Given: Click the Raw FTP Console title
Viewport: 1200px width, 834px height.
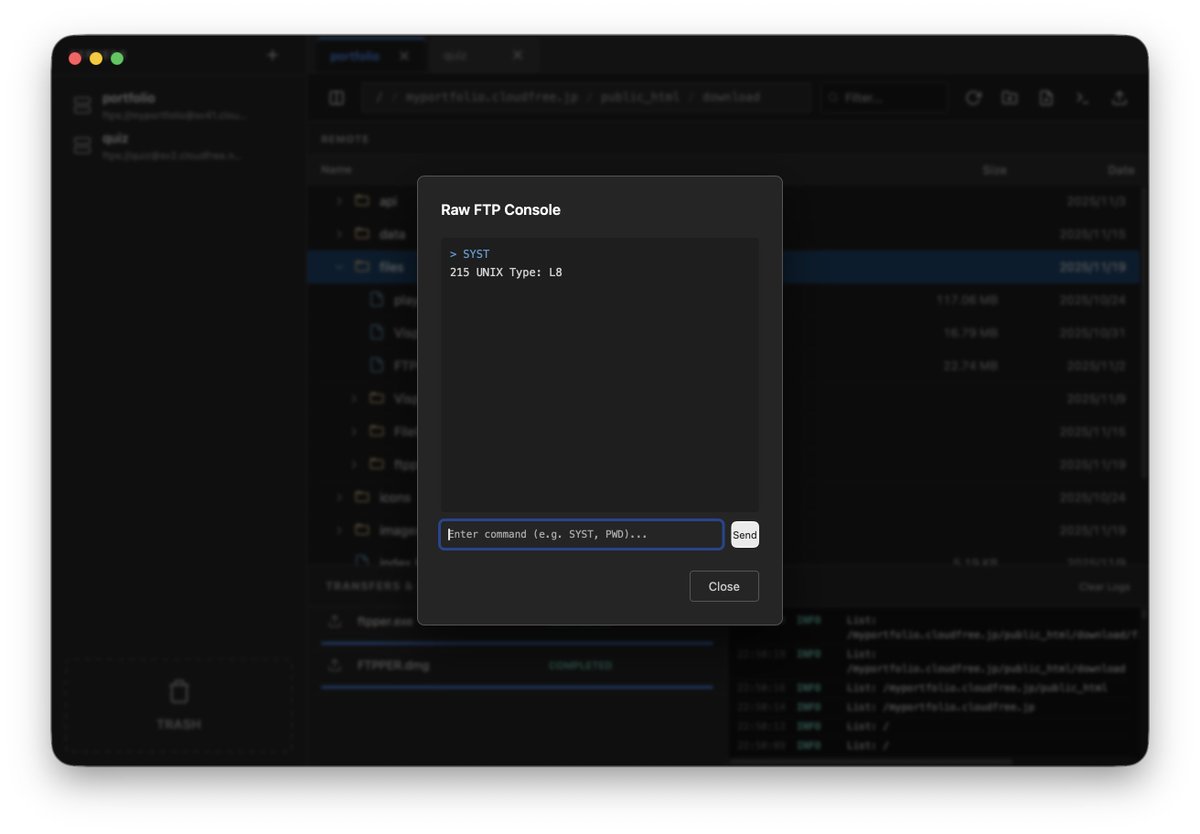Looking at the screenshot, I should click(x=501, y=210).
